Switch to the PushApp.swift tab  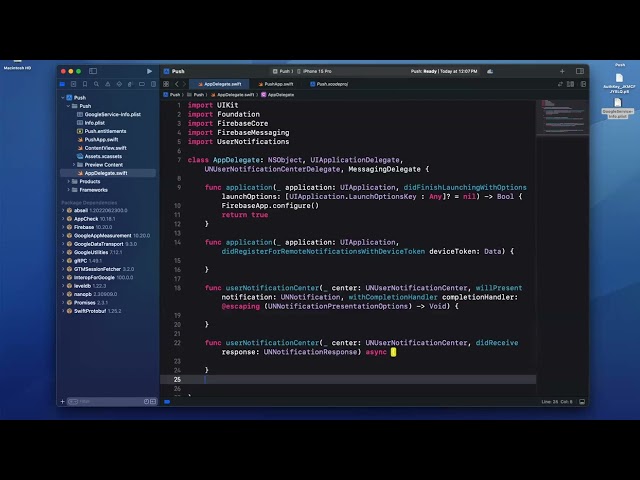[276, 84]
